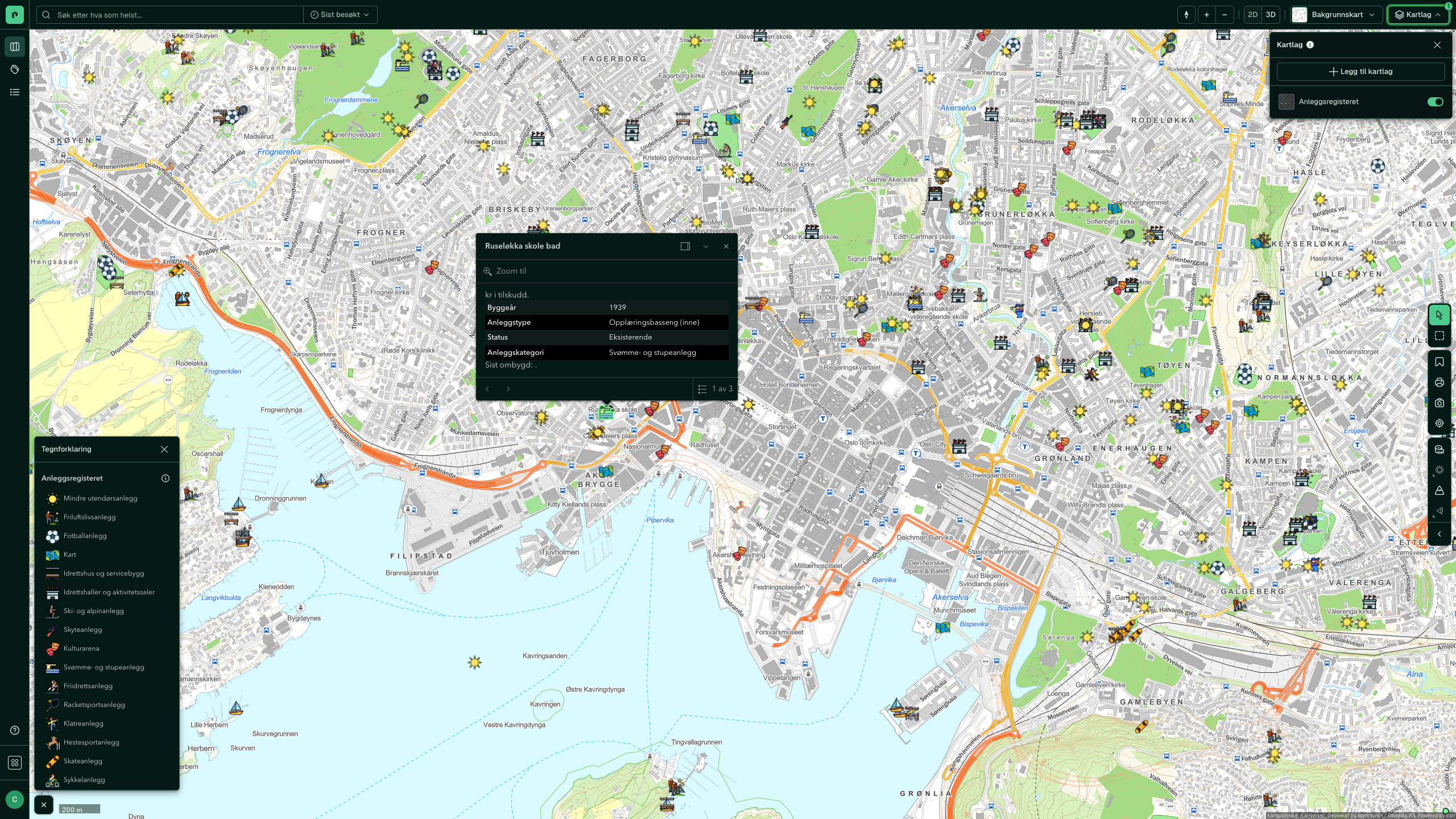Screen dimensions: 1456x819
Task: Select the pointer selection tool
Action: point(1440,315)
